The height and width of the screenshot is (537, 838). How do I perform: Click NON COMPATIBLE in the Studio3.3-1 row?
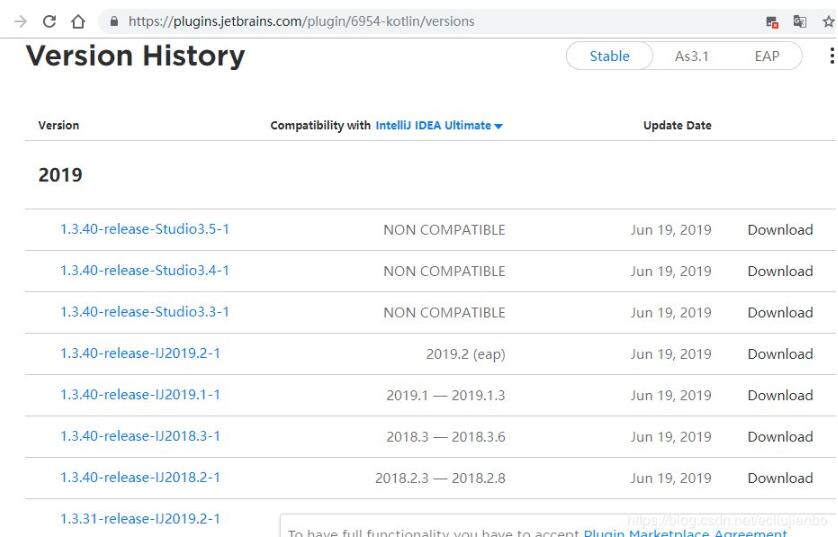click(x=444, y=313)
